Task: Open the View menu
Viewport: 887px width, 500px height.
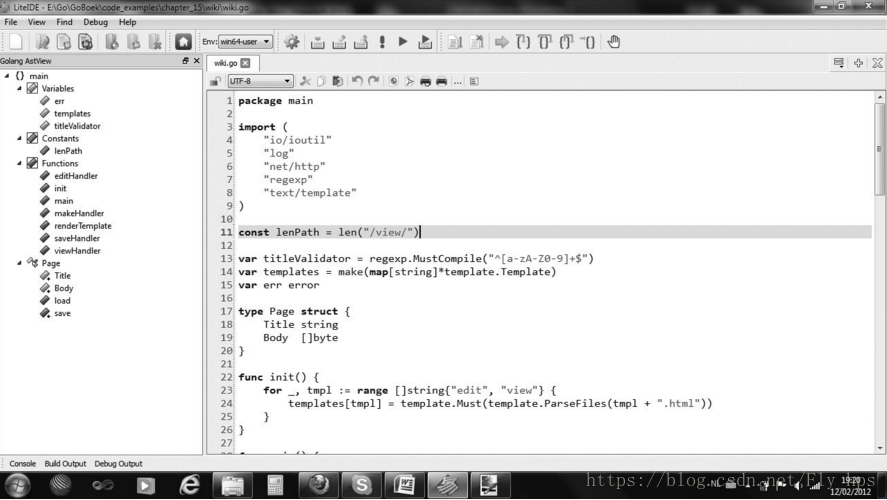Action: click(37, 22)
